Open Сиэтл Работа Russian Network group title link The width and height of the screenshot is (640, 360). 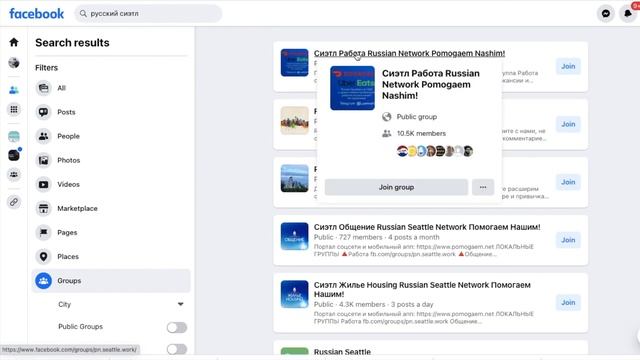(409, 53)
